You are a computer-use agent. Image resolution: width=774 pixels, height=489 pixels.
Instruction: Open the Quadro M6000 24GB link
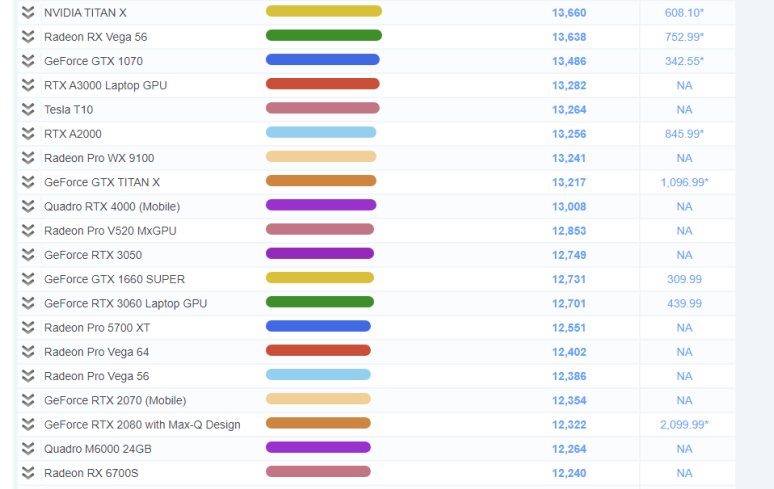coord(98,449)
